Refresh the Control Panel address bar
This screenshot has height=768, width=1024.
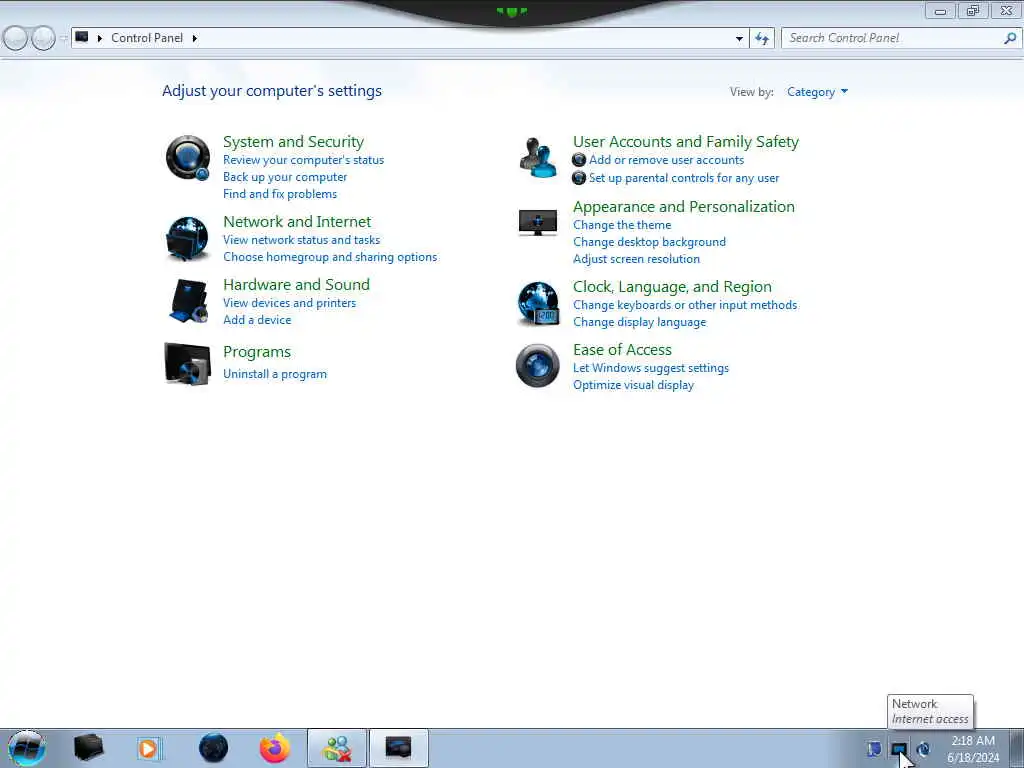tap(762, 39)
